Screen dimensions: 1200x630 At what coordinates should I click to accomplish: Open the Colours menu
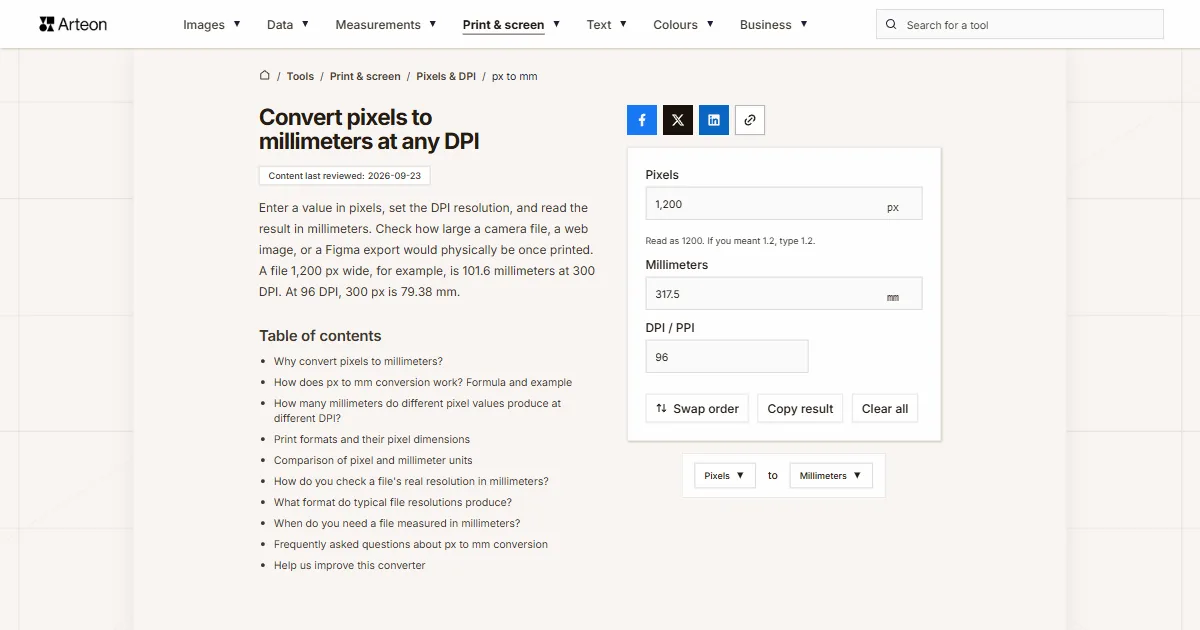tap(684, 25)
